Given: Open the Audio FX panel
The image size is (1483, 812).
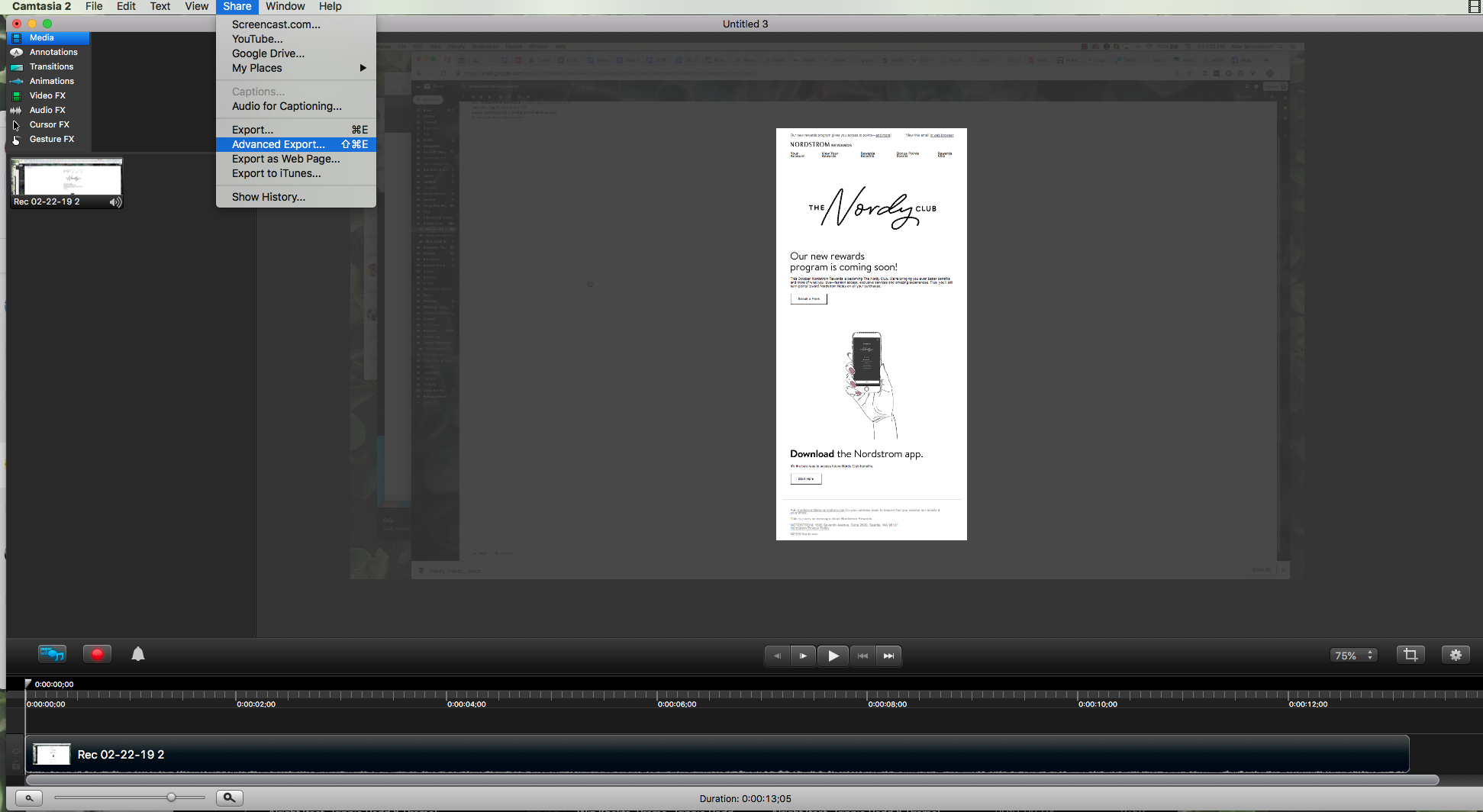Looking at the screenshot, I should coord(49,110).
